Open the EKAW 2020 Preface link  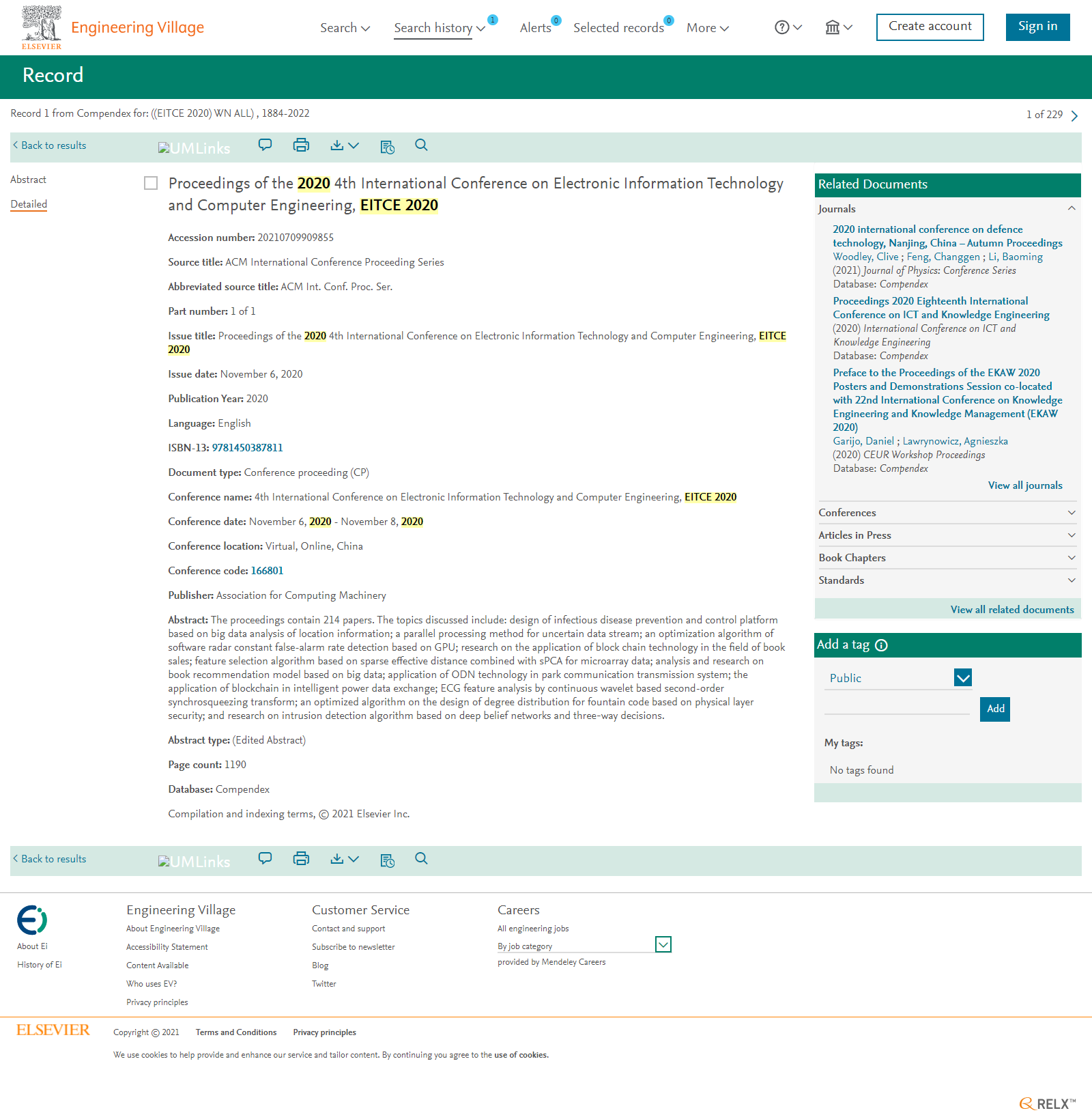[x=947, y=400]
